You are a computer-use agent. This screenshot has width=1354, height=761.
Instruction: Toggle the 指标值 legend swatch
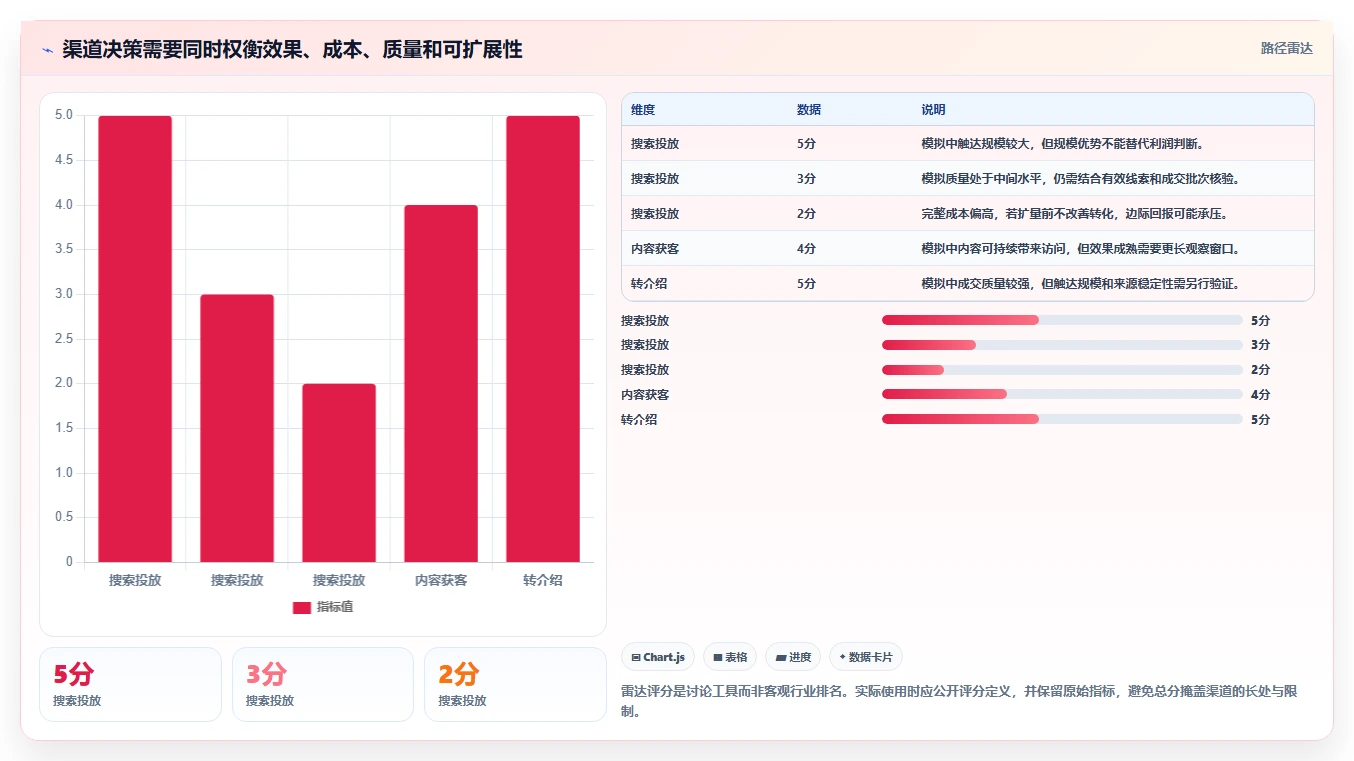[x=302, y=608]
